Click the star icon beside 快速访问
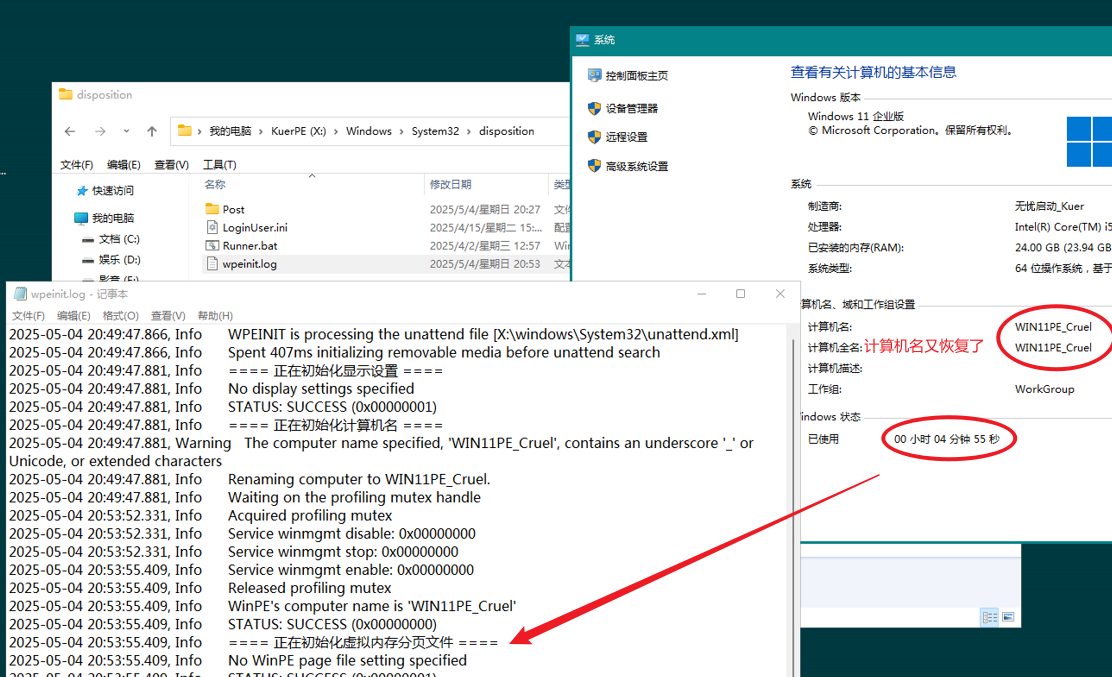Screen dimensions: 1112x677 (x=82, y=191)
